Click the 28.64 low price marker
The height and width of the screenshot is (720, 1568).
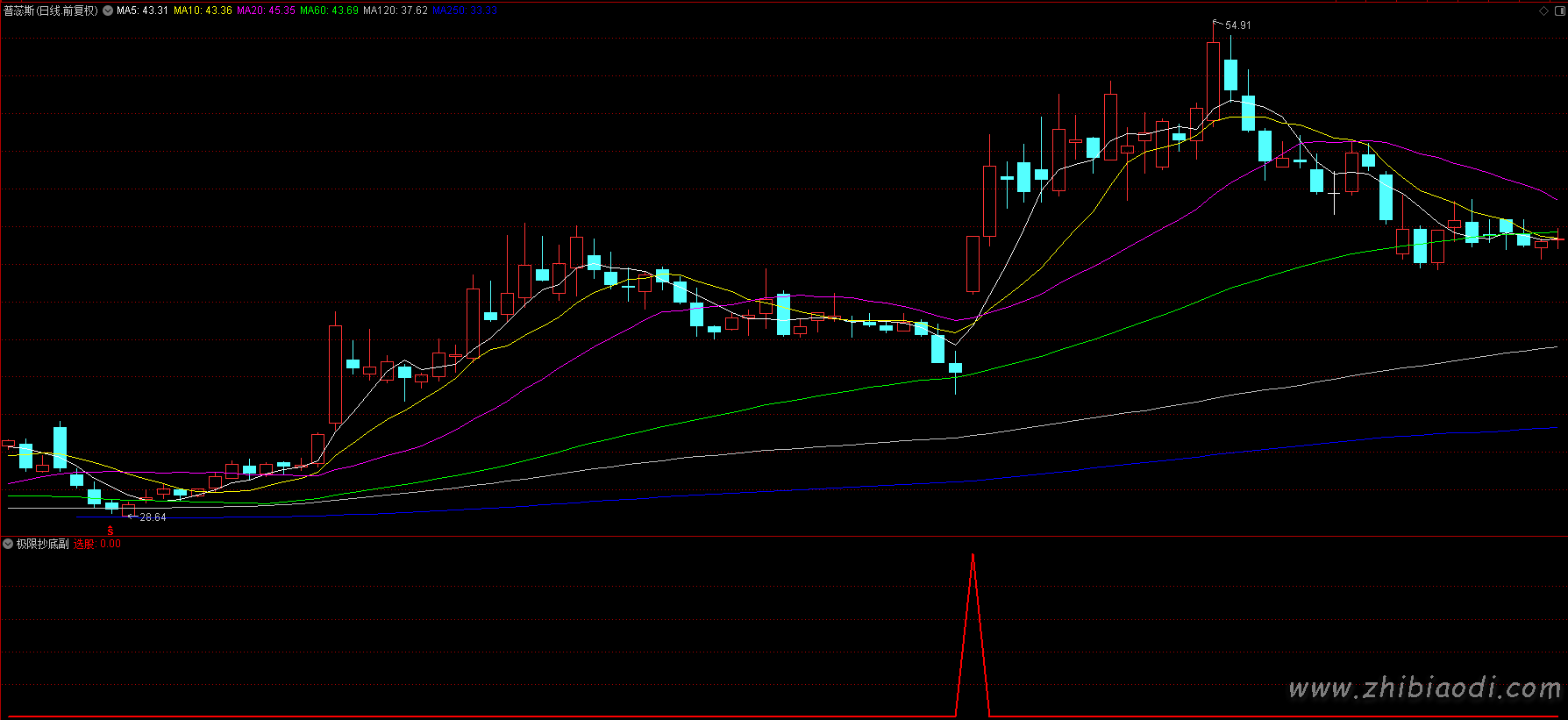point(153,517)
